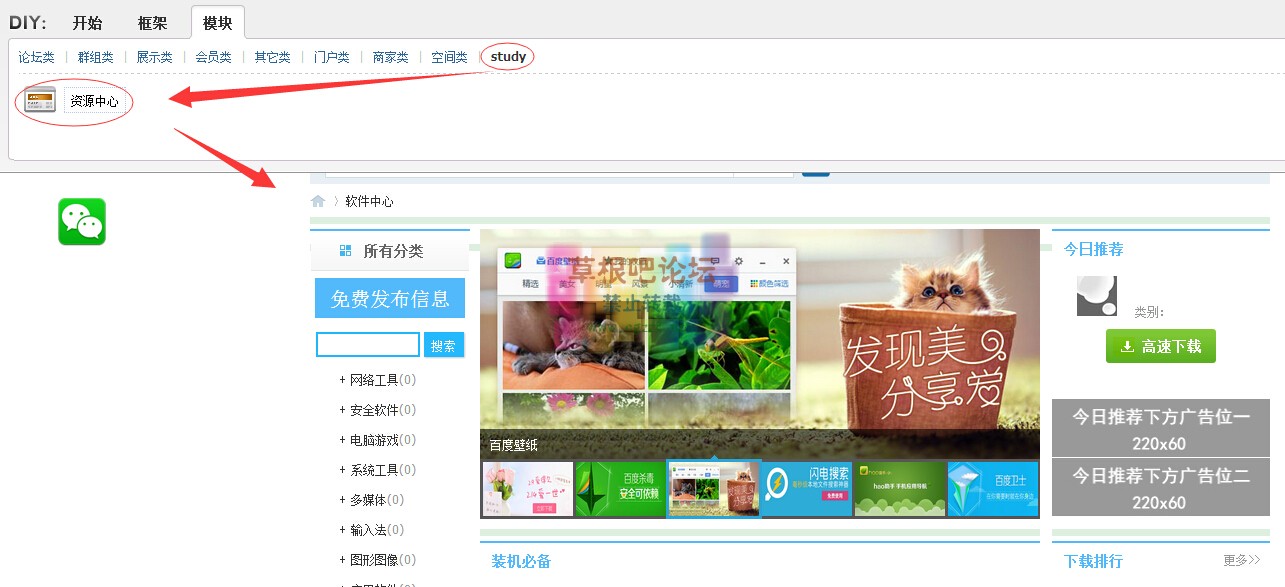Click inside the sidebar search input box
The height and width of the screenshot is (587, 1285).
368,344
